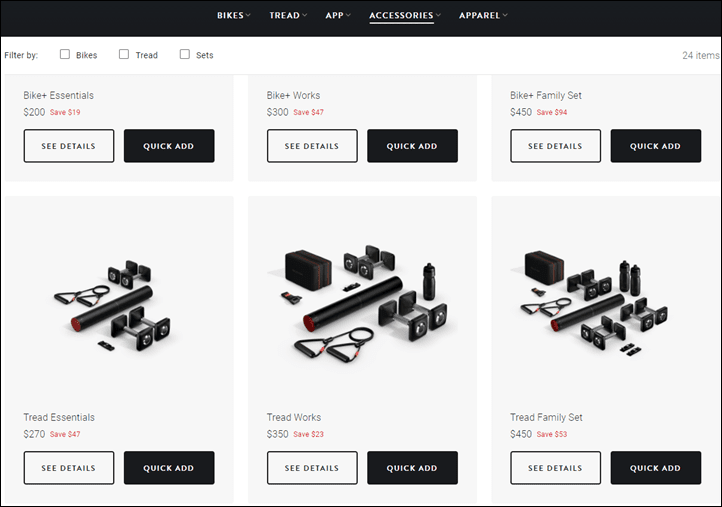Open the Accessories navigation menu

(x=401, y=15)
